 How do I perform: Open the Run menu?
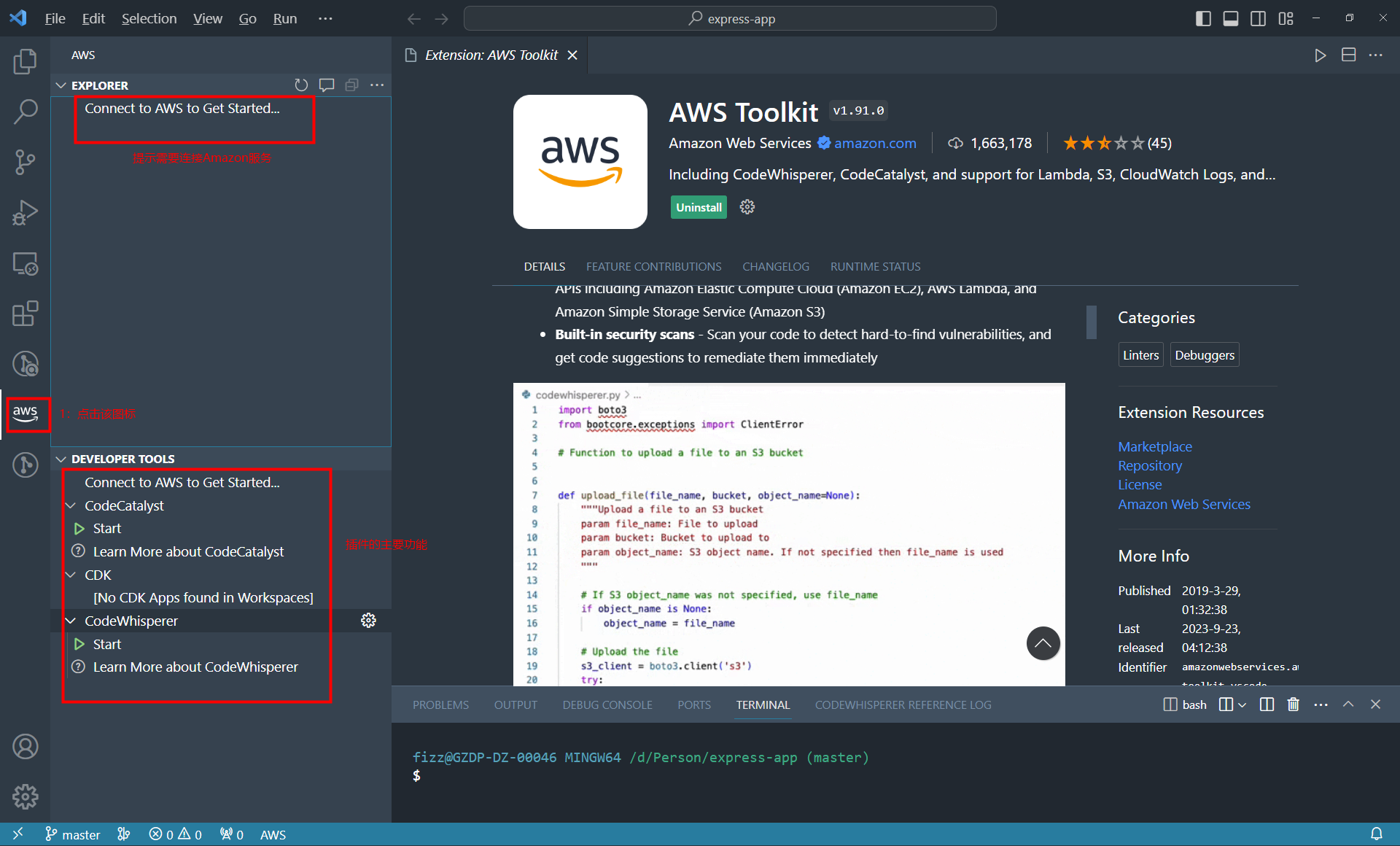point(285,19)
